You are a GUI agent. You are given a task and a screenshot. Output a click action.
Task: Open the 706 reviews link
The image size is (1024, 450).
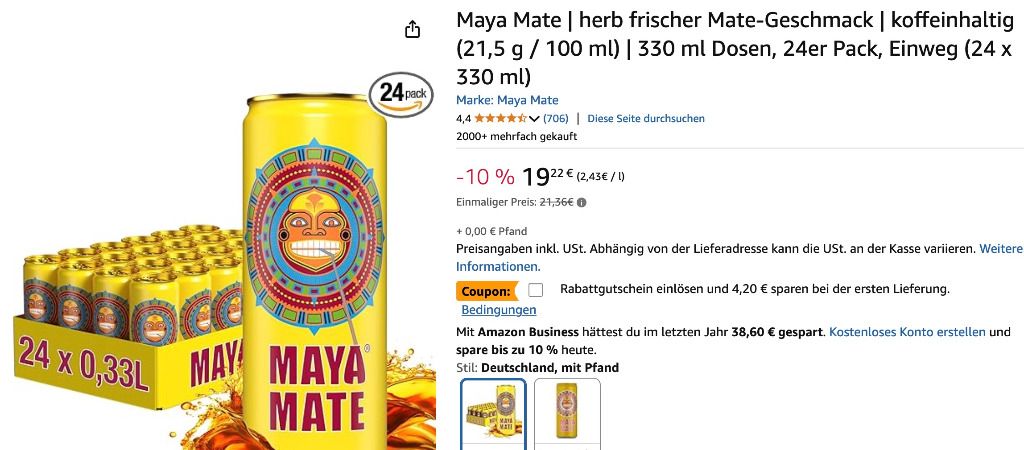556,118
